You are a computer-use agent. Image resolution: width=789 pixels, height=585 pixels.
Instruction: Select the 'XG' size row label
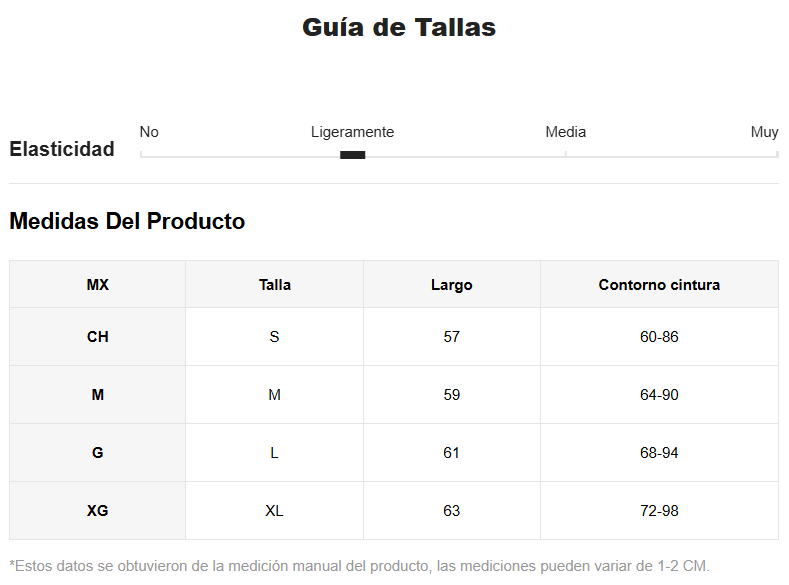tap(98, 511)
